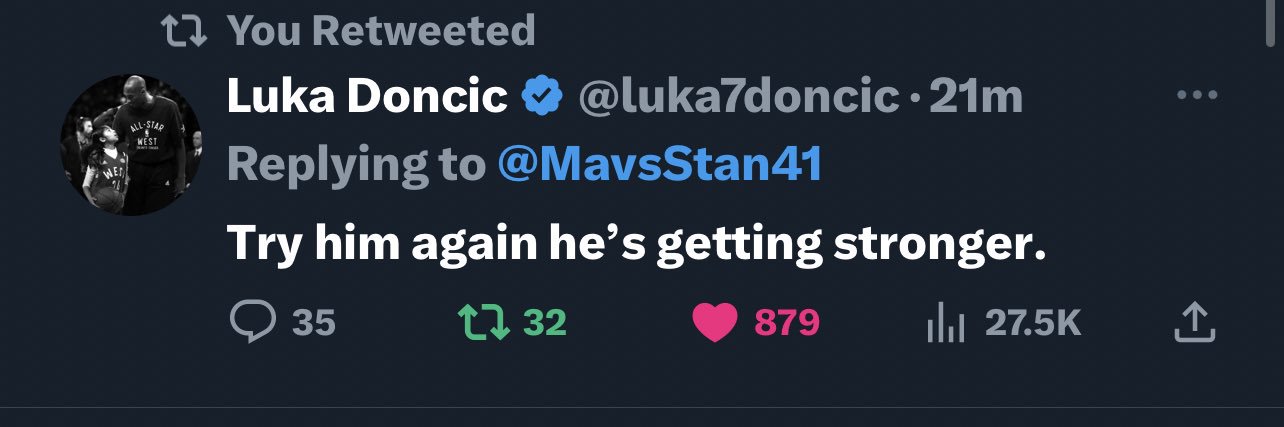This screenshot has height=427, width=1284.
Task: Click the 27.5K views count
Action: [1033, 323]
